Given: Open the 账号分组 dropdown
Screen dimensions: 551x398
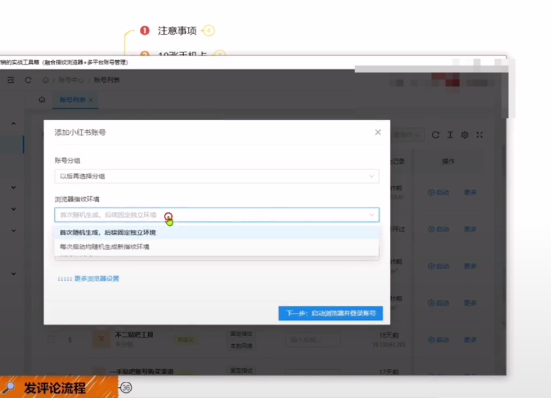Looking at the screenshot, I should coord(217,176).
